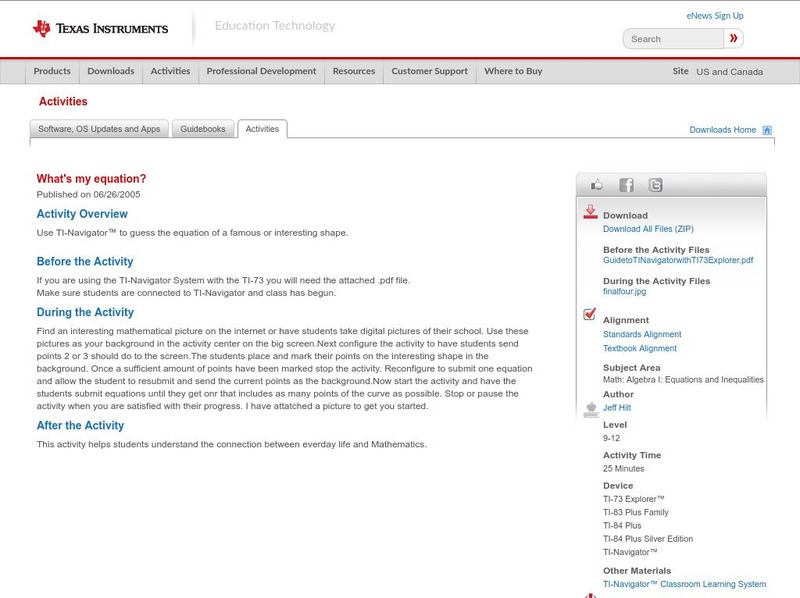
Task: Click the red Activities page heading
Action: [63, 102]
